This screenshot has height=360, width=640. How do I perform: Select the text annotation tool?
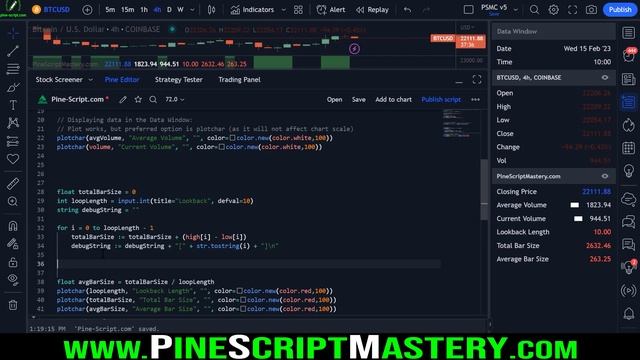click(13, 105)
